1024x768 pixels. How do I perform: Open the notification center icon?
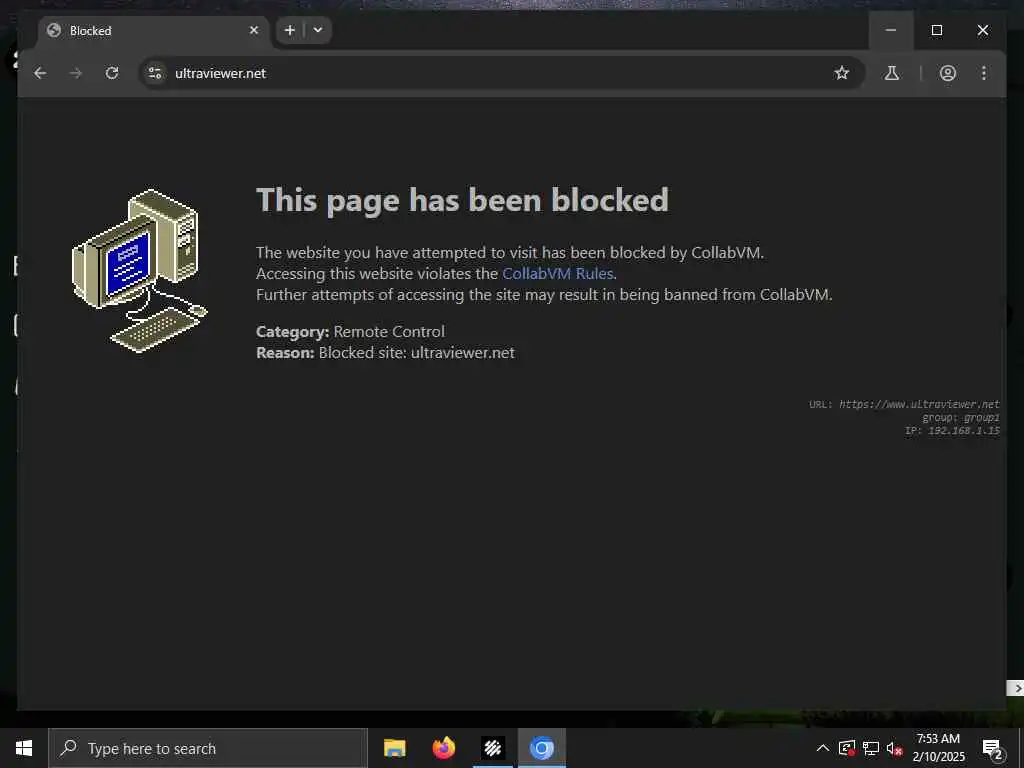point(993,748)
